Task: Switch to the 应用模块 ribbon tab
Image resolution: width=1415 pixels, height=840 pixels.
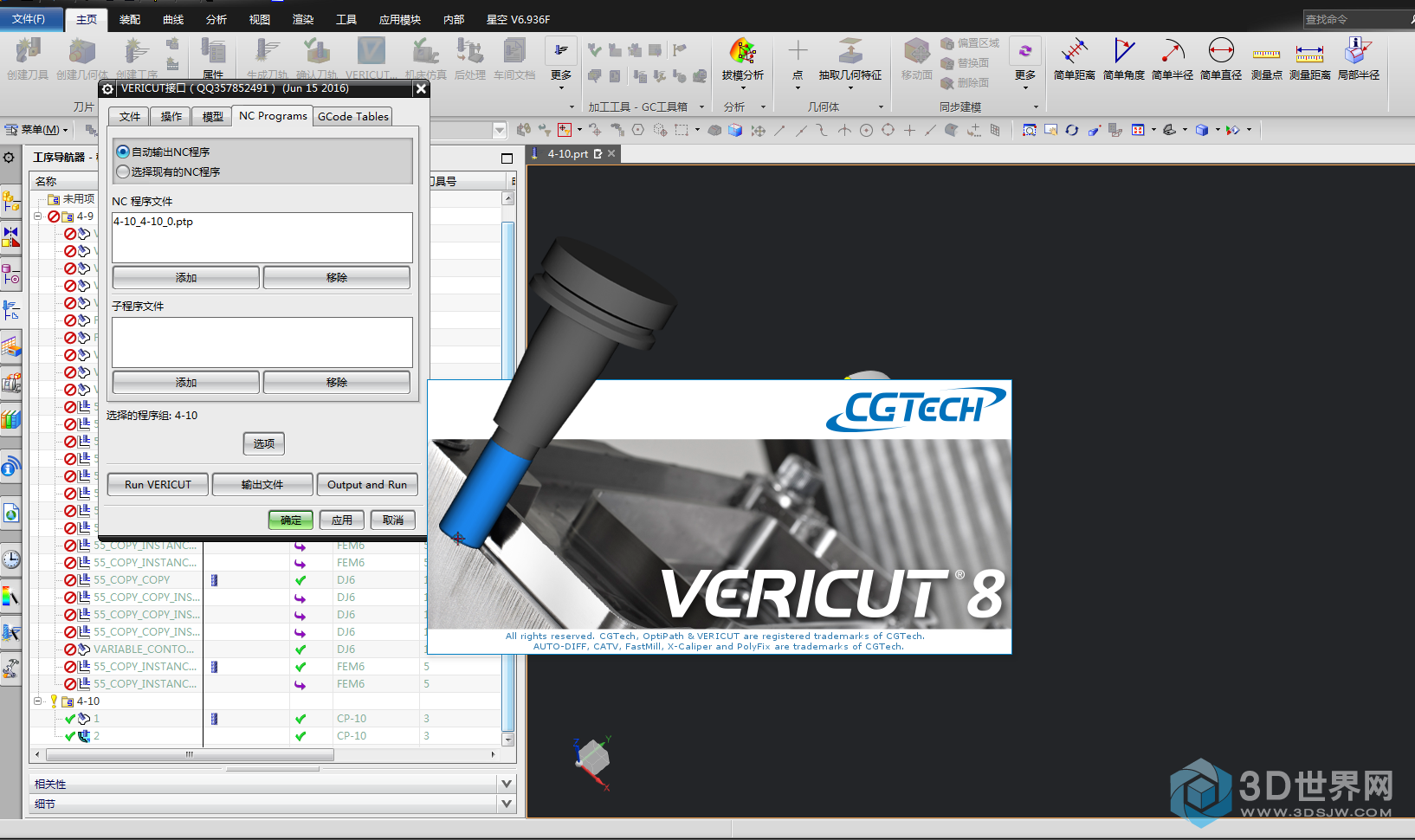Action: pos(399,19)
